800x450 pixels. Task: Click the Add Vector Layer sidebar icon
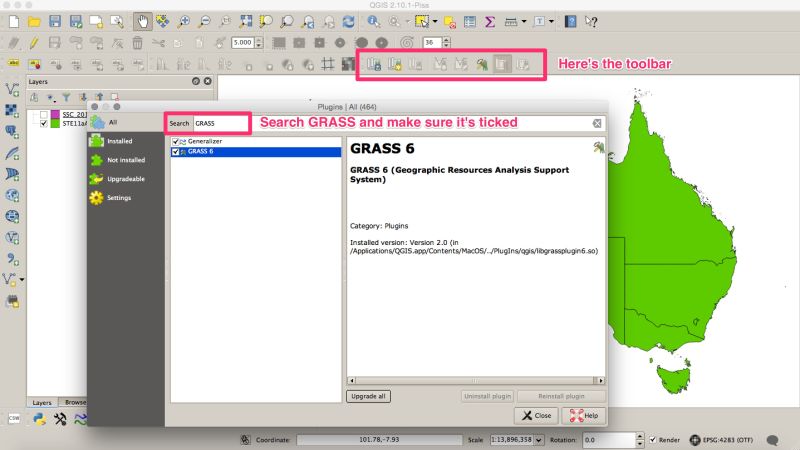click(x=12, y=89)
